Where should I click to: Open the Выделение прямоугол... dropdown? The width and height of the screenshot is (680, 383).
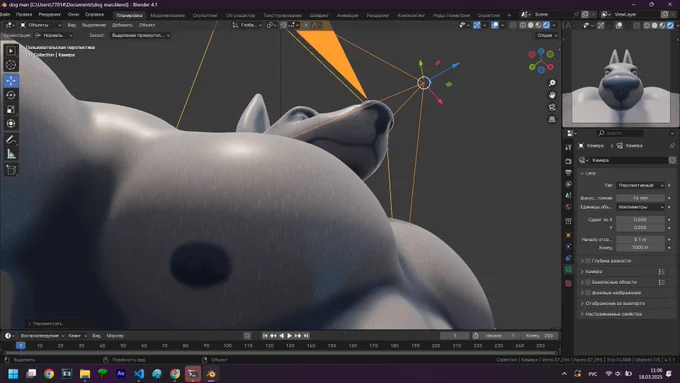(140, 35)
